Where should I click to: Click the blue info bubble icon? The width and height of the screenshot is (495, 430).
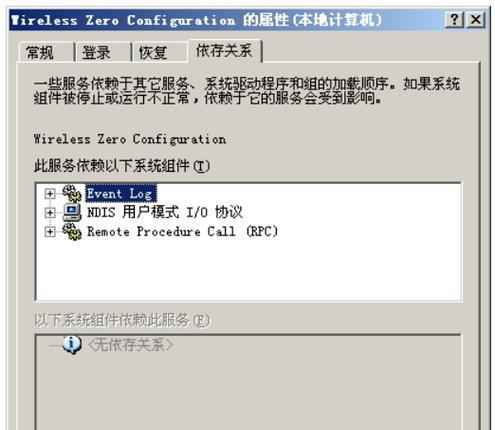click(x=72, y=344)
